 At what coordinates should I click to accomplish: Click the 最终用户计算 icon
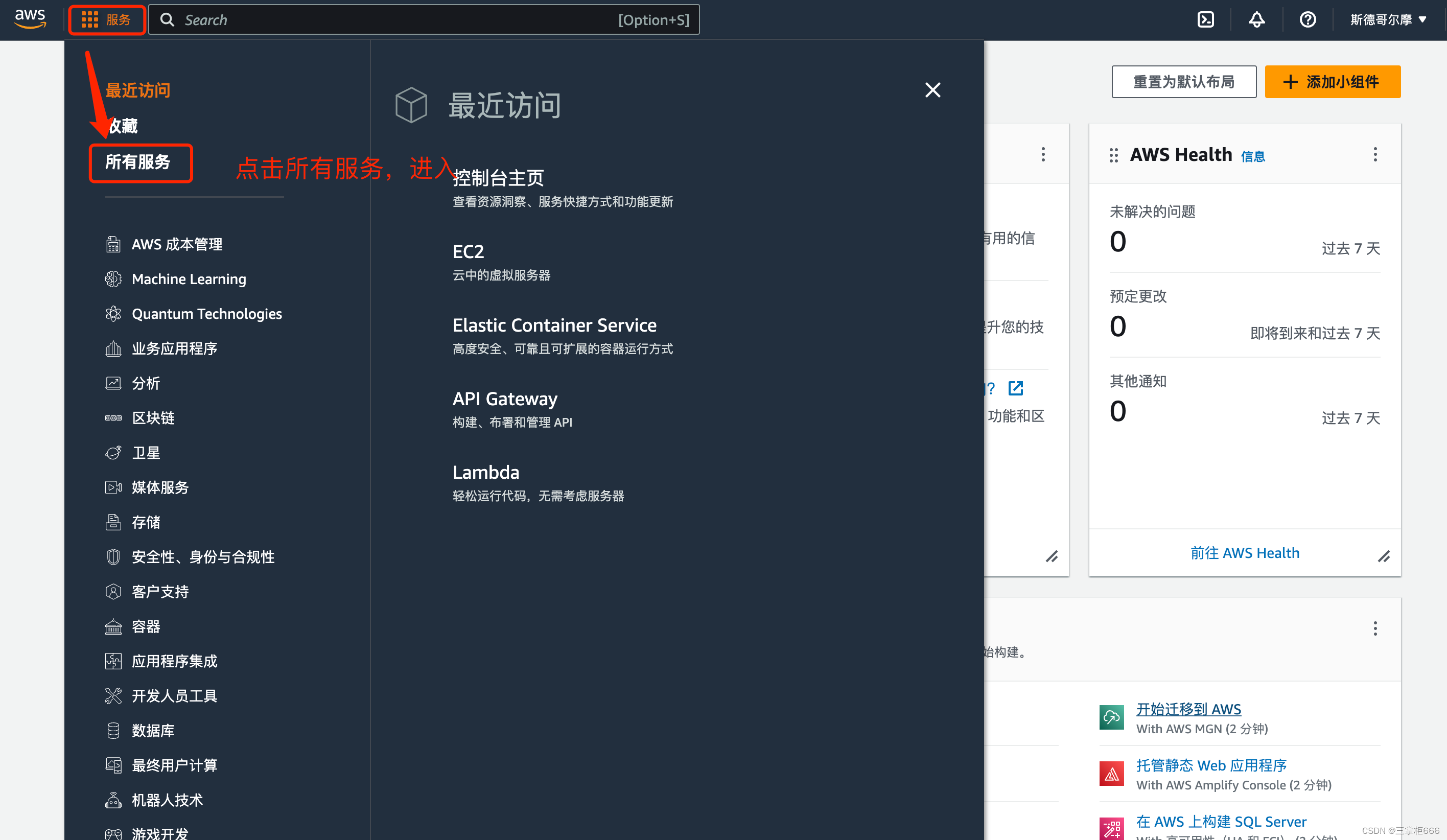113,765
